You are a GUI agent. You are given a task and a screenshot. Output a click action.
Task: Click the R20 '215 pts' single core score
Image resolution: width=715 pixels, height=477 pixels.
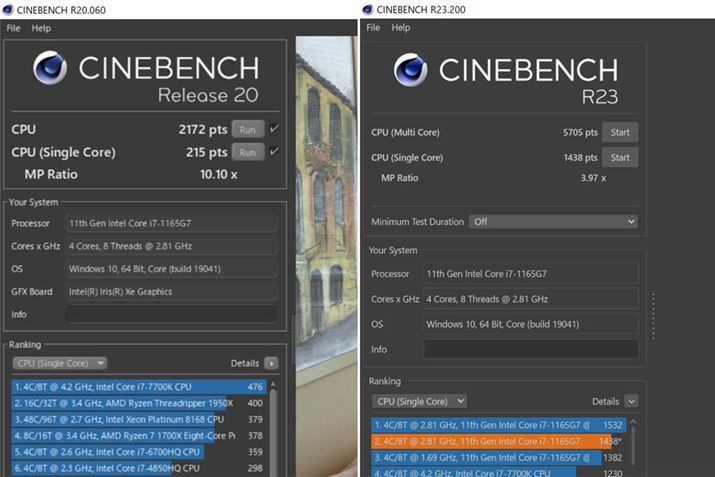[x=207, y=152]
